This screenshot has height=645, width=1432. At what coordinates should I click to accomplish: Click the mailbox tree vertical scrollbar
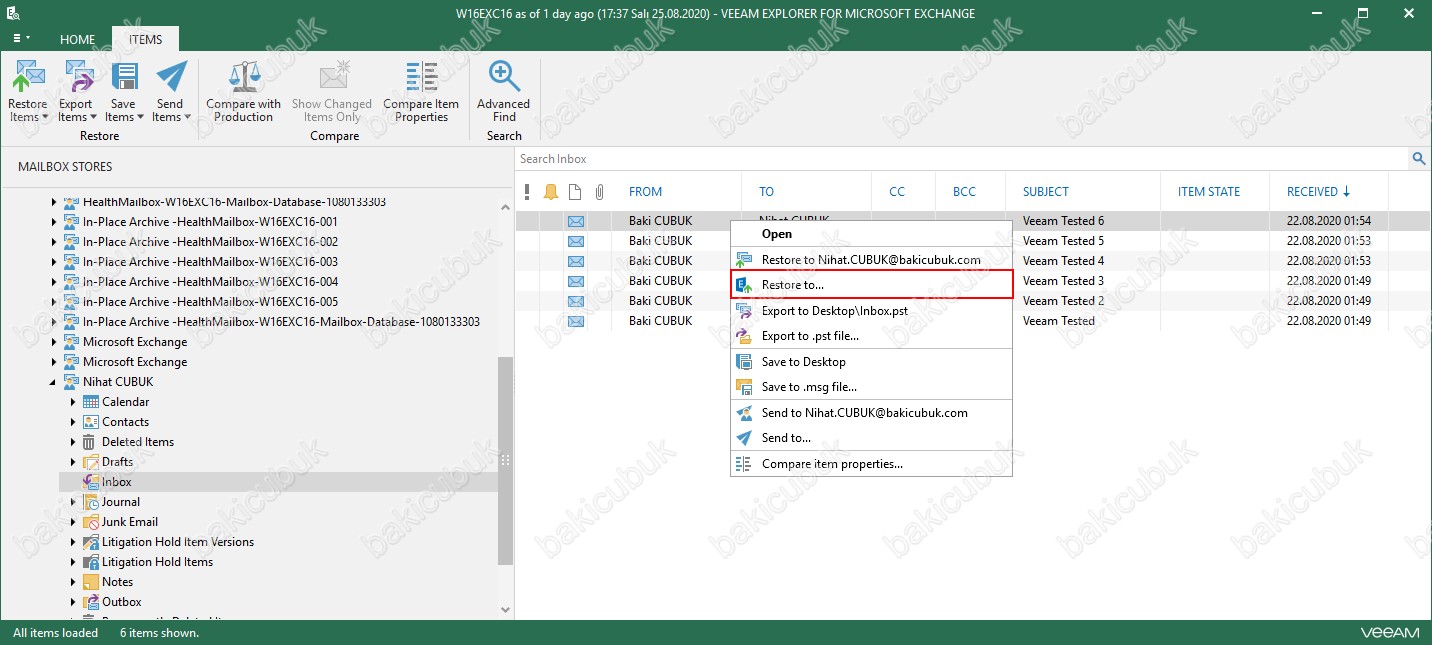(505, 462)
